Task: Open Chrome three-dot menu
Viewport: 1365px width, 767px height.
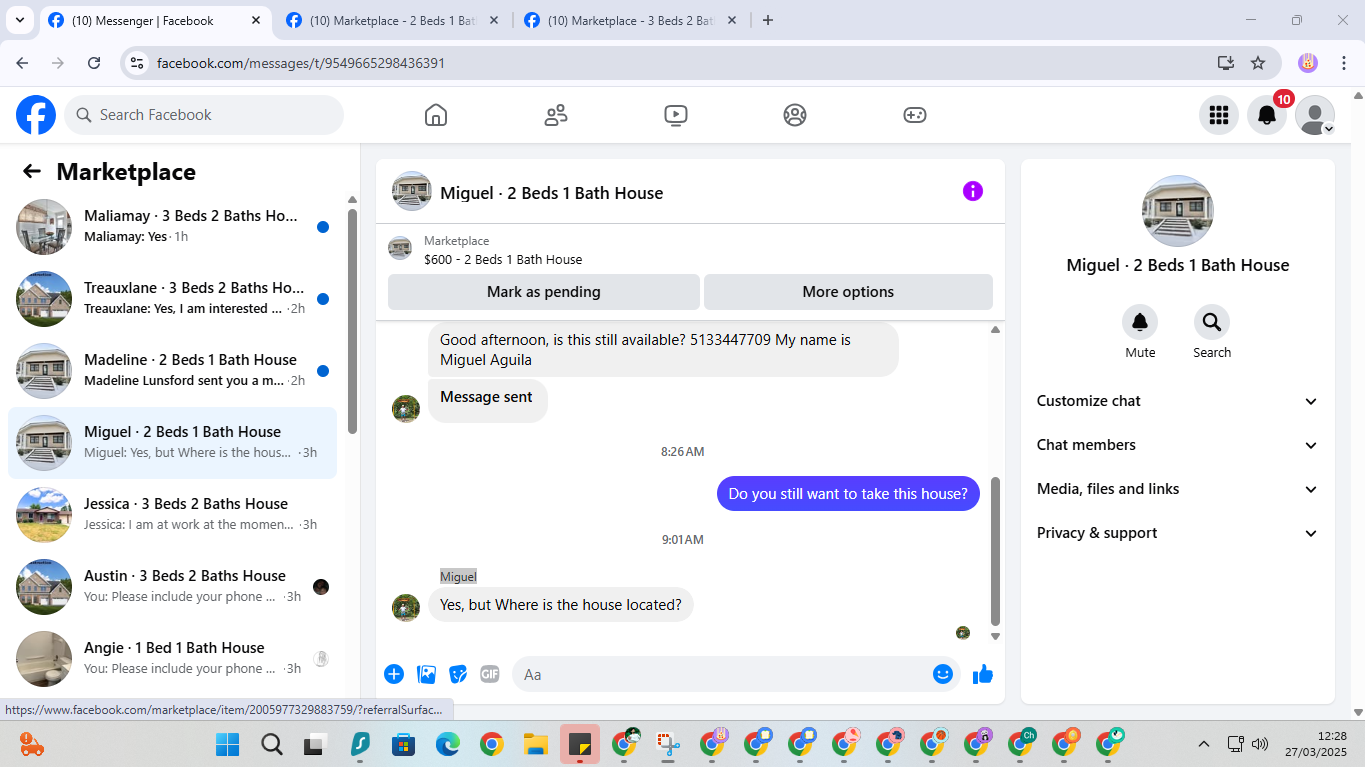Action: pos(1344,63)
